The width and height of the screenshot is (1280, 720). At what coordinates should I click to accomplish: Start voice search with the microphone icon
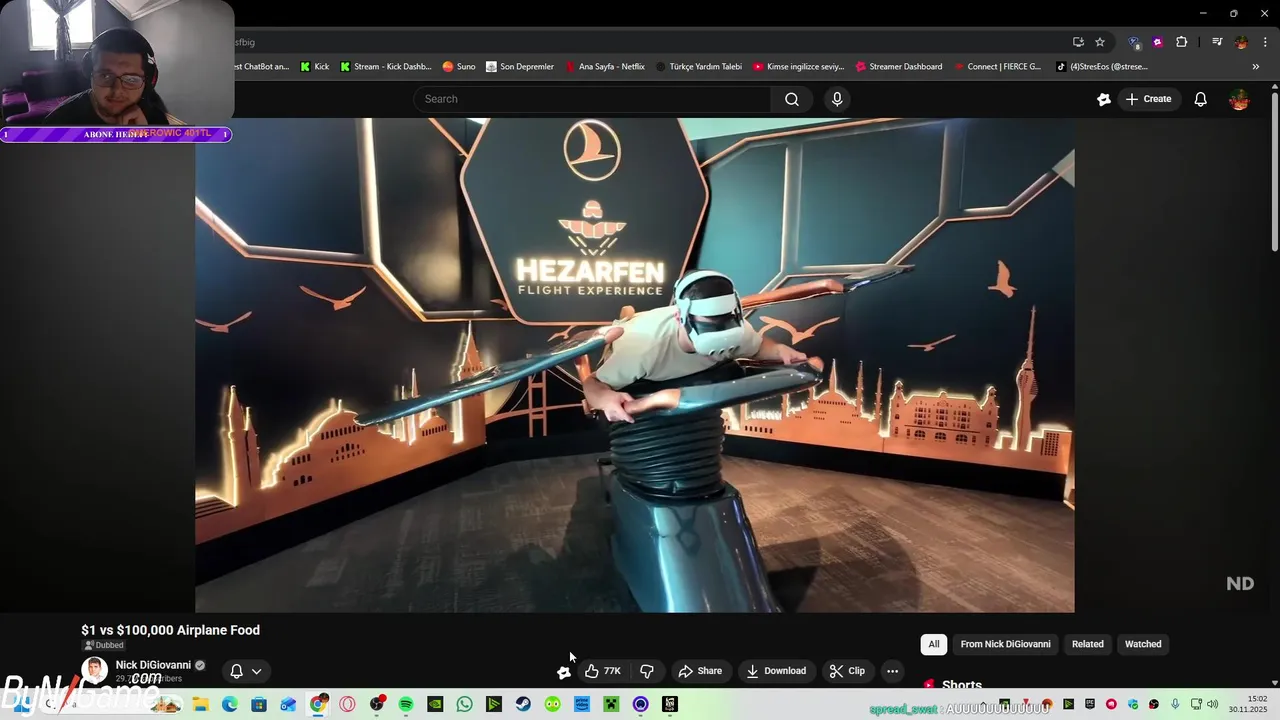(x=837, y=99)
